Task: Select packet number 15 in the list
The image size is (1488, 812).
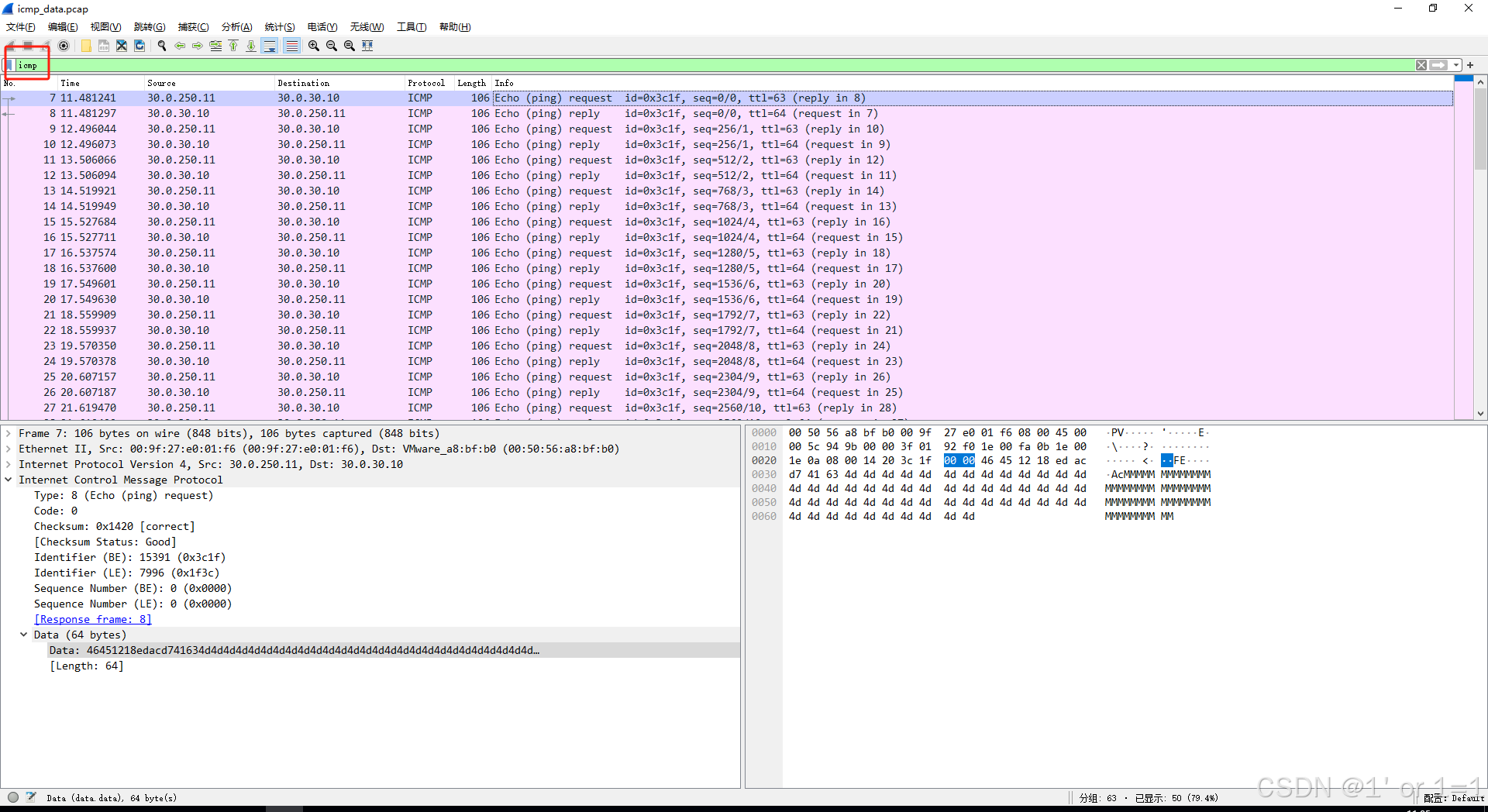Action: 310,222
